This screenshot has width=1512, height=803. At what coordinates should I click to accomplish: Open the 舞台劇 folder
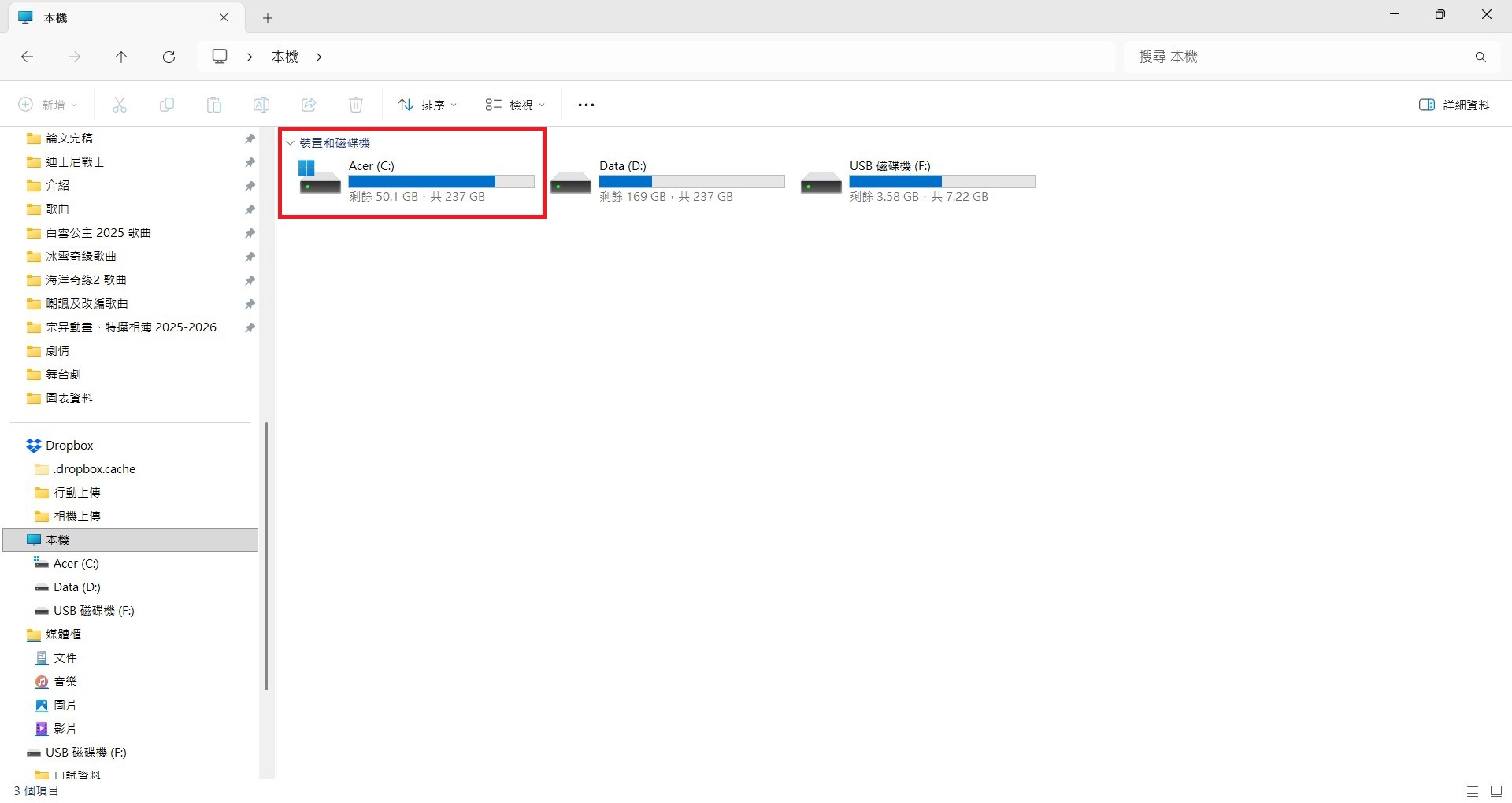point(63,375)
